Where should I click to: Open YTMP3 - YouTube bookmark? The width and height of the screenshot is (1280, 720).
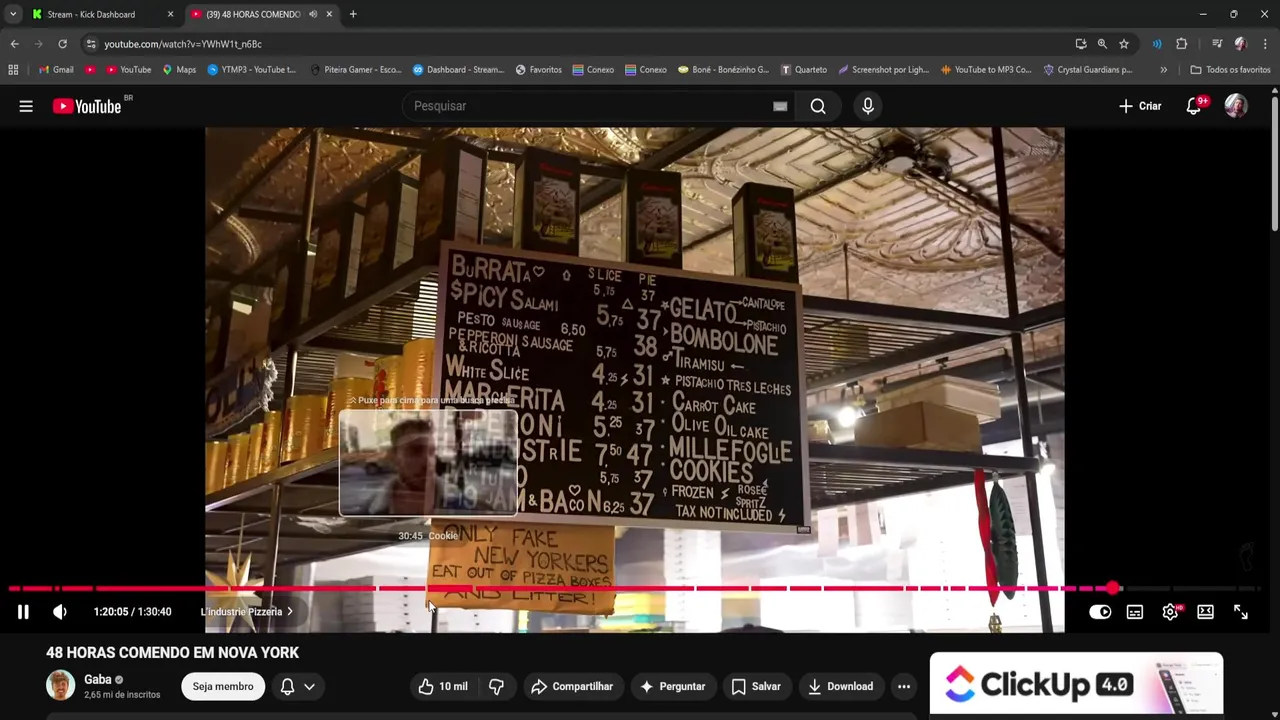pyautogui.click(x=252, y=70)
